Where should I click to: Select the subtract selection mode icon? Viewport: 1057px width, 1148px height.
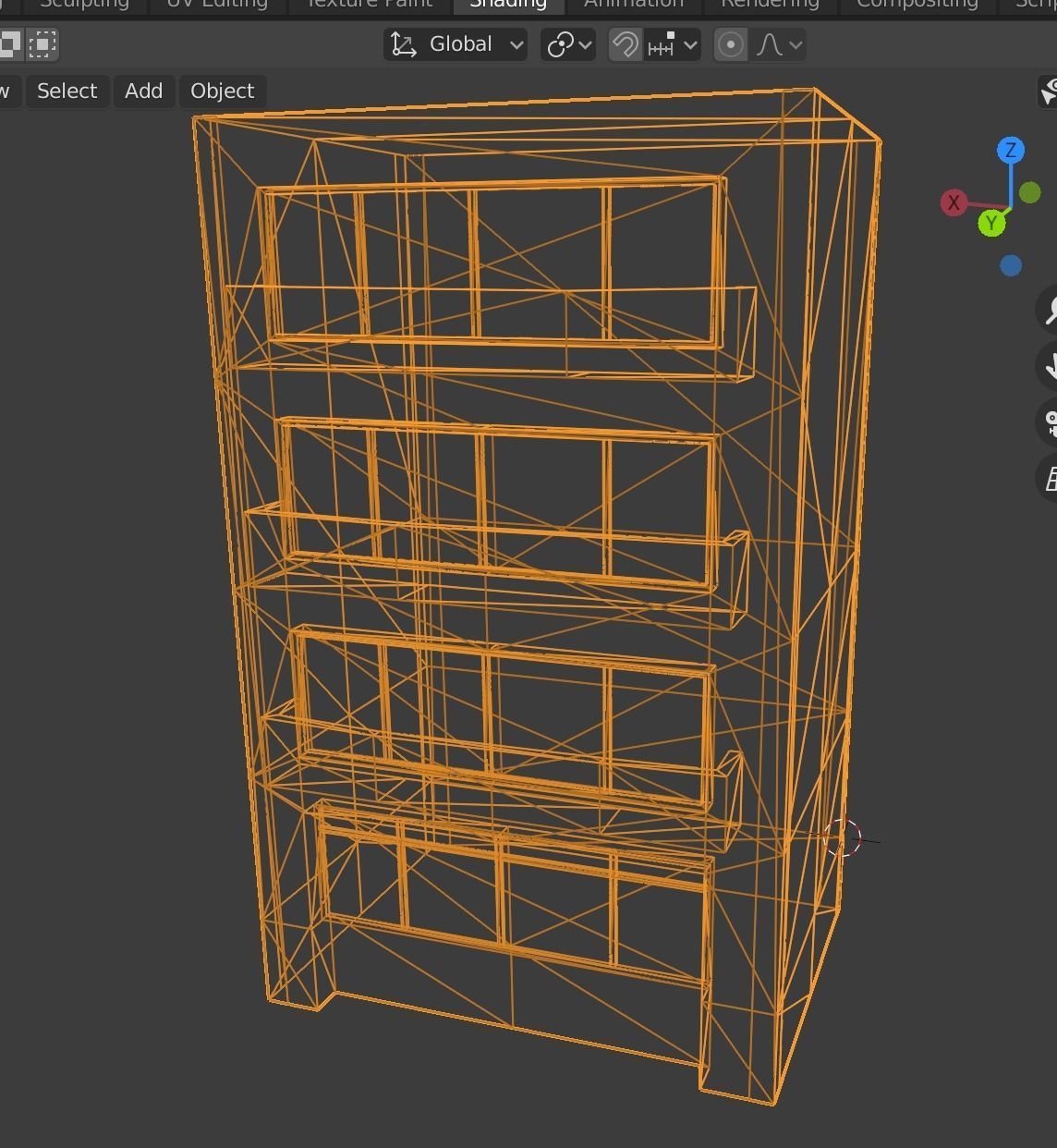pos(9,43)
